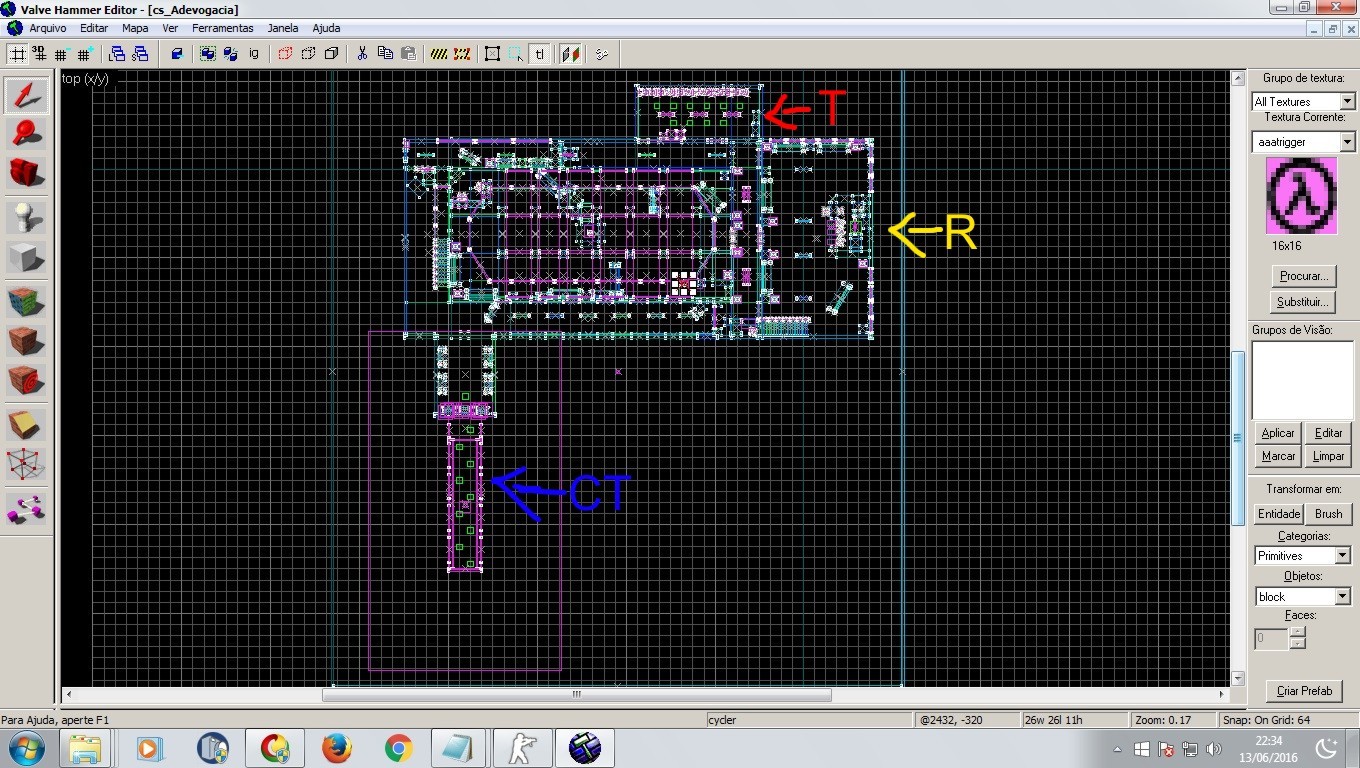Image resolution: width=1360 pixels, height=768 pixels.
Task: Click the Procurar texture button
Action: click(x=1304, y=276)
